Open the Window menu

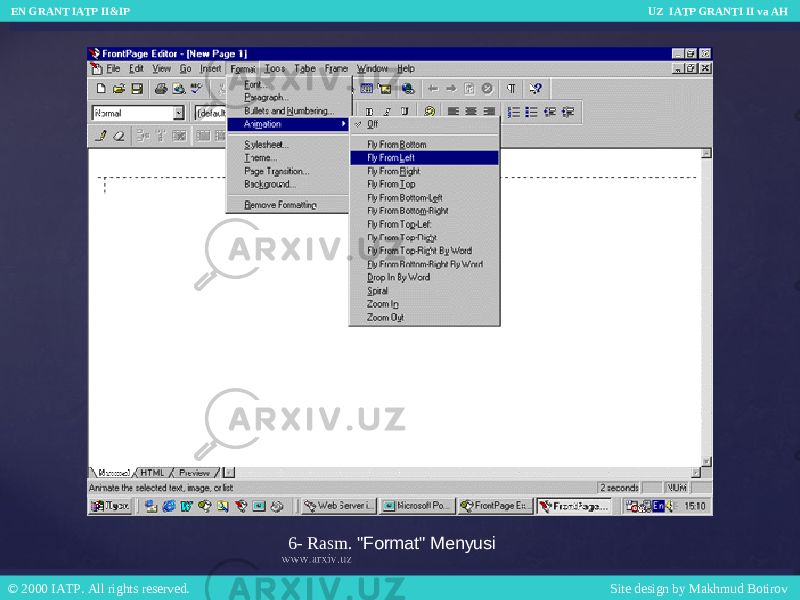point(372,68)
